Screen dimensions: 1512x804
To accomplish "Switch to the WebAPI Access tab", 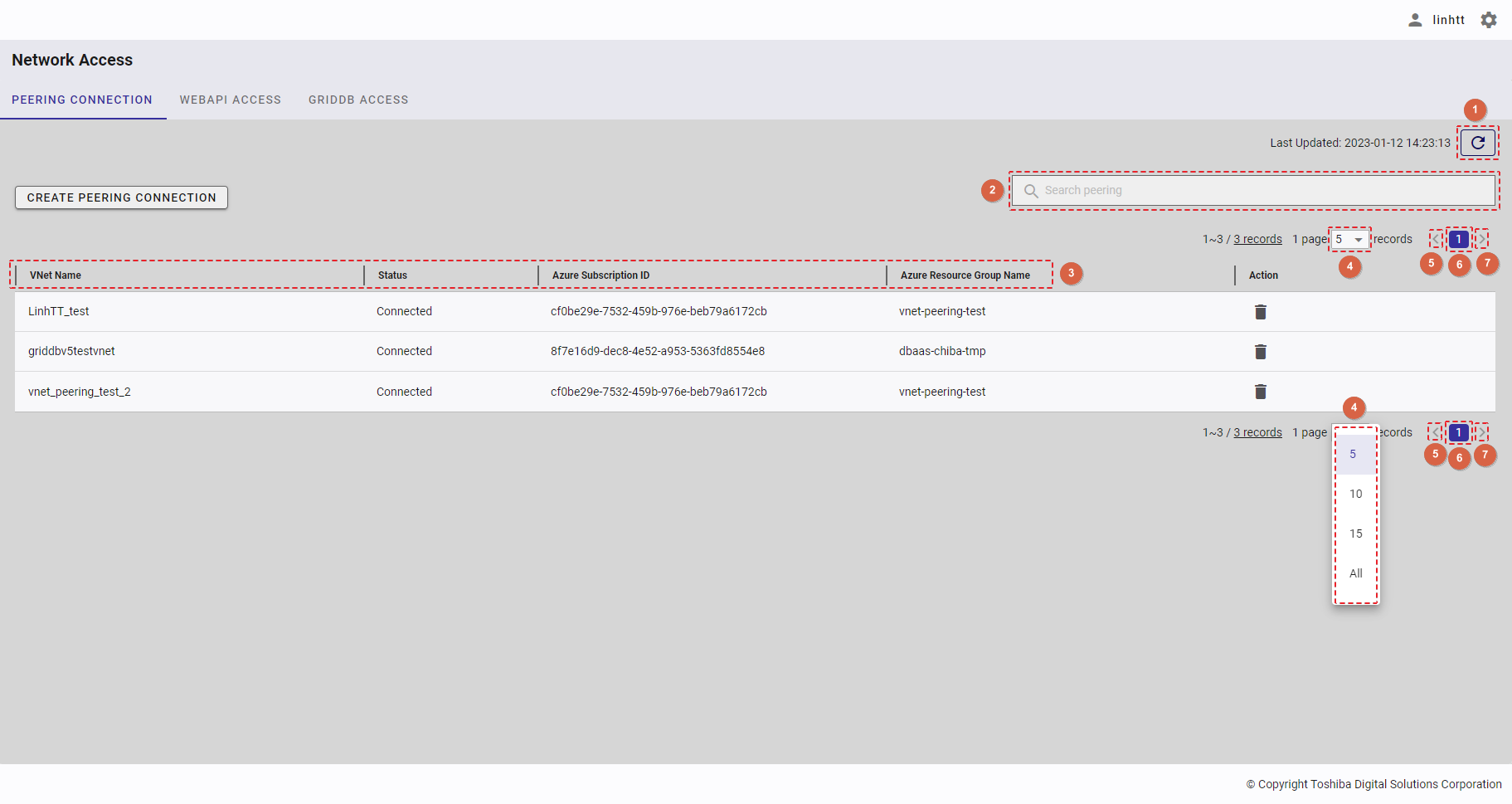I will pos(230,100).
